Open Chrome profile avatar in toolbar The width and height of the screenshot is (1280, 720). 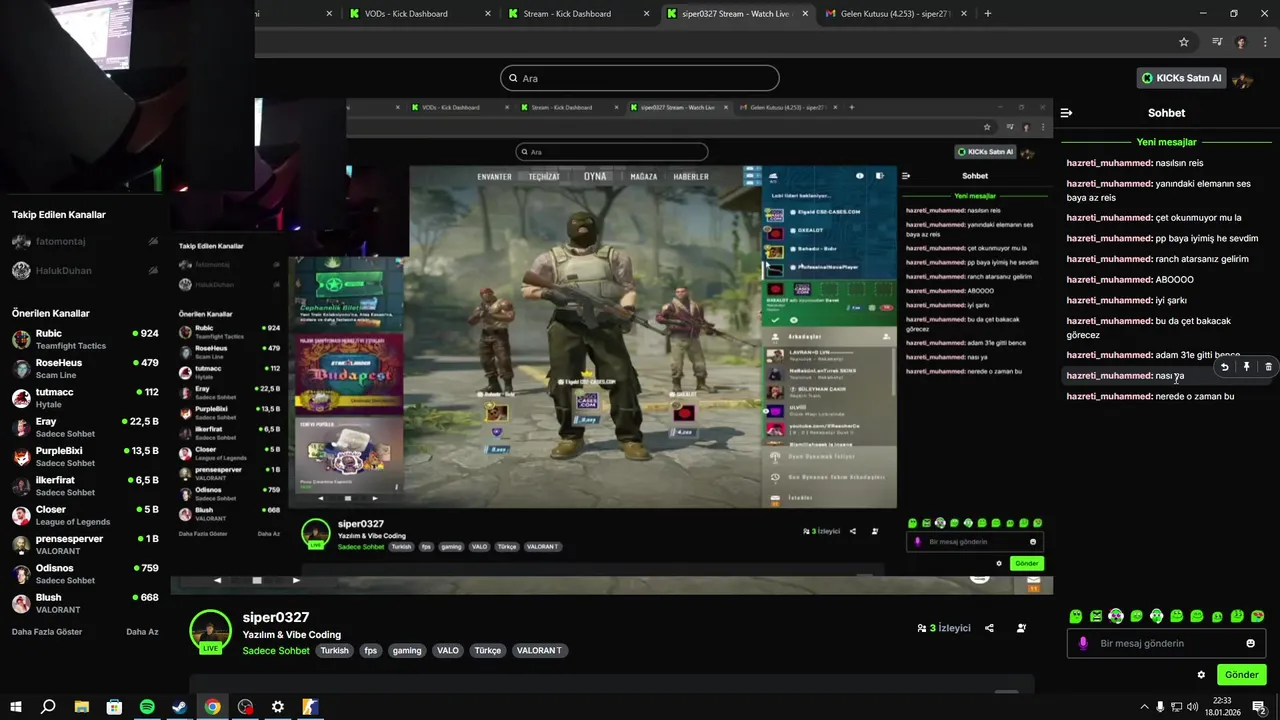[x=1241, y=42]
